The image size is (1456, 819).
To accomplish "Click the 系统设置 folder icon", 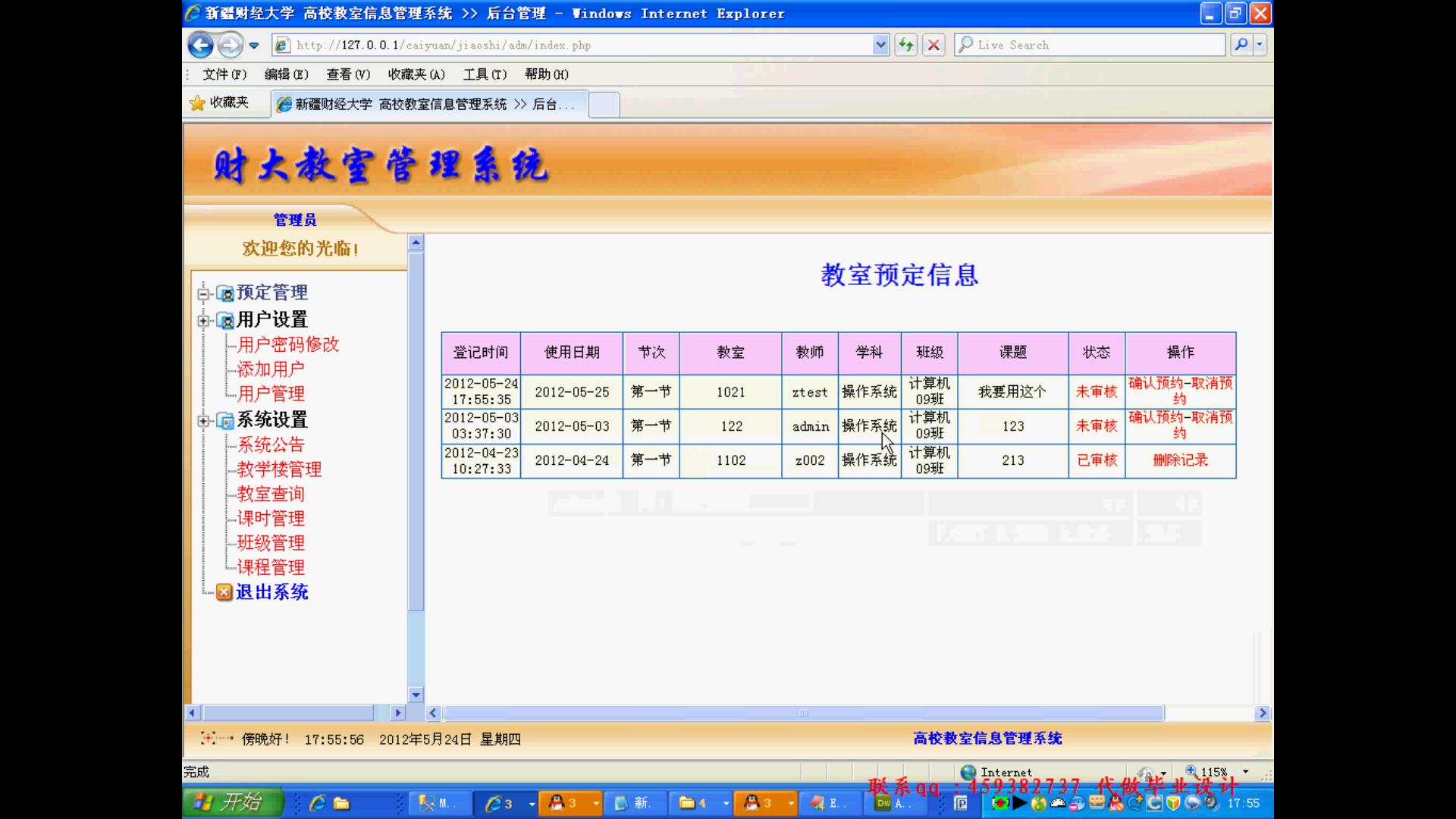I will [x=224, y=421].
